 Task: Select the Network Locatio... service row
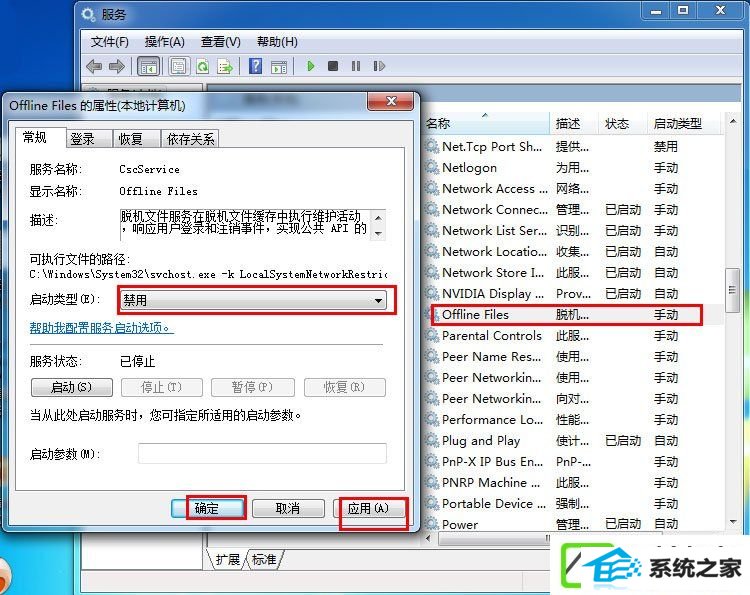pos(574,252)
